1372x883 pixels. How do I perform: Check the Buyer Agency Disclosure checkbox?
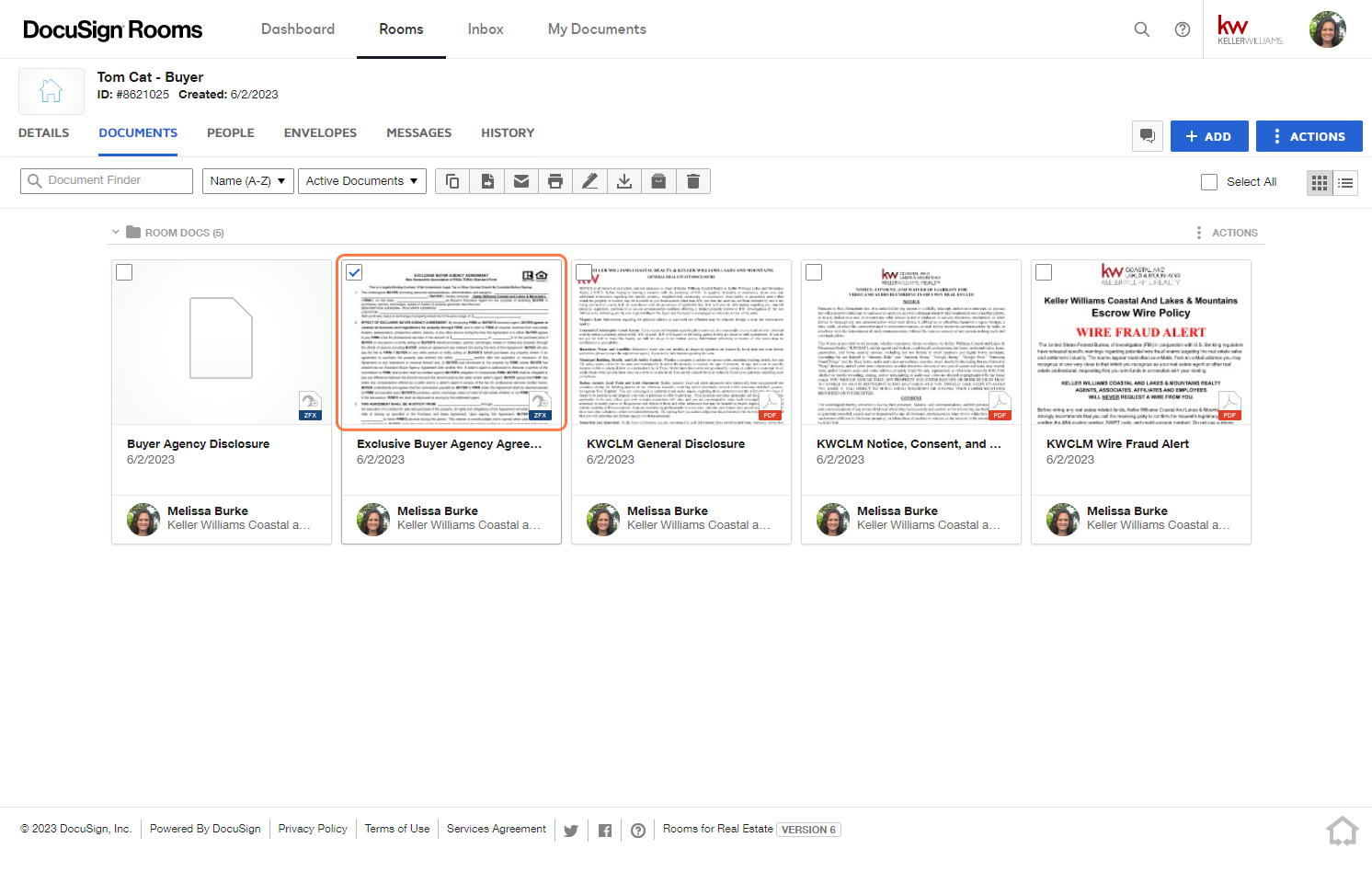point(124,272)
